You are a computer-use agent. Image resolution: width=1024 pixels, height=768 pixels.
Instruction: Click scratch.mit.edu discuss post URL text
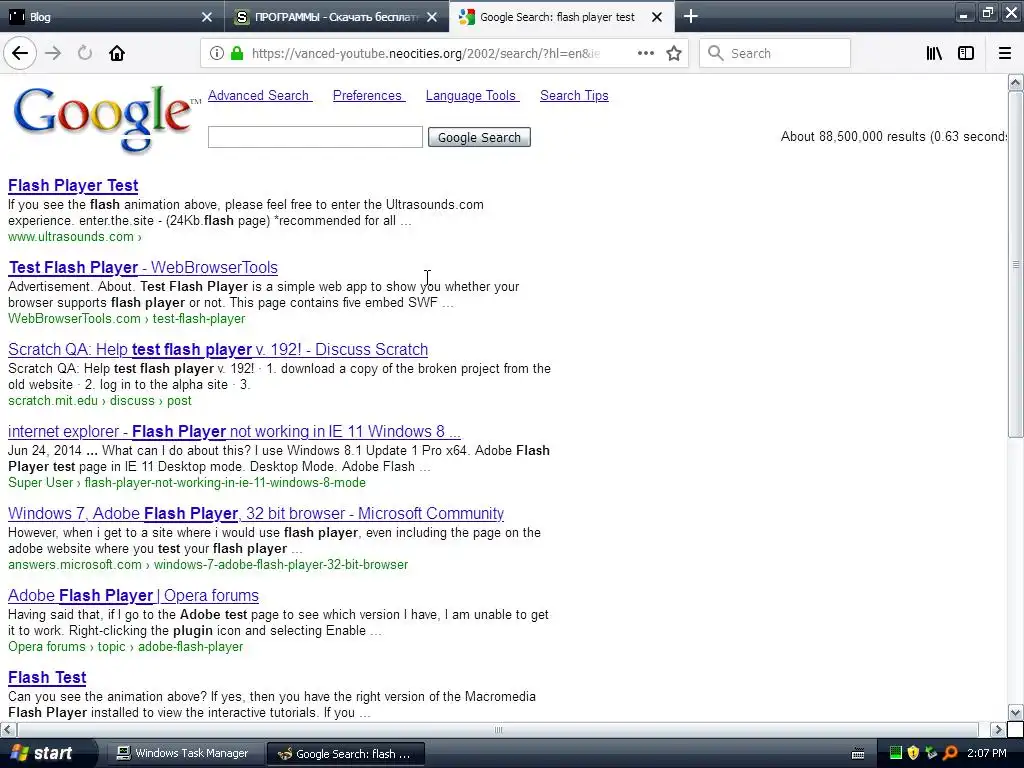click(100, 400)
